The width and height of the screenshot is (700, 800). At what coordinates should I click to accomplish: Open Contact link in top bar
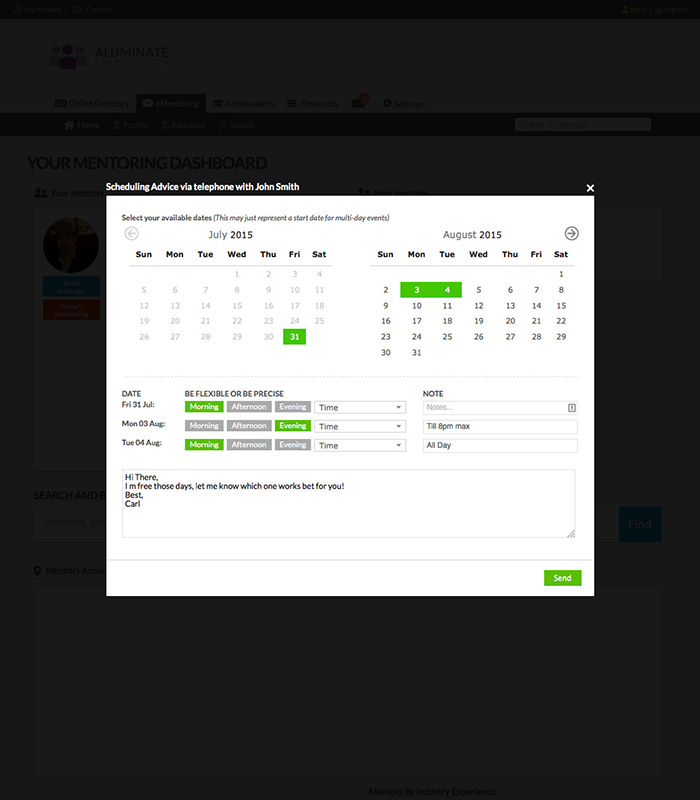92,9
